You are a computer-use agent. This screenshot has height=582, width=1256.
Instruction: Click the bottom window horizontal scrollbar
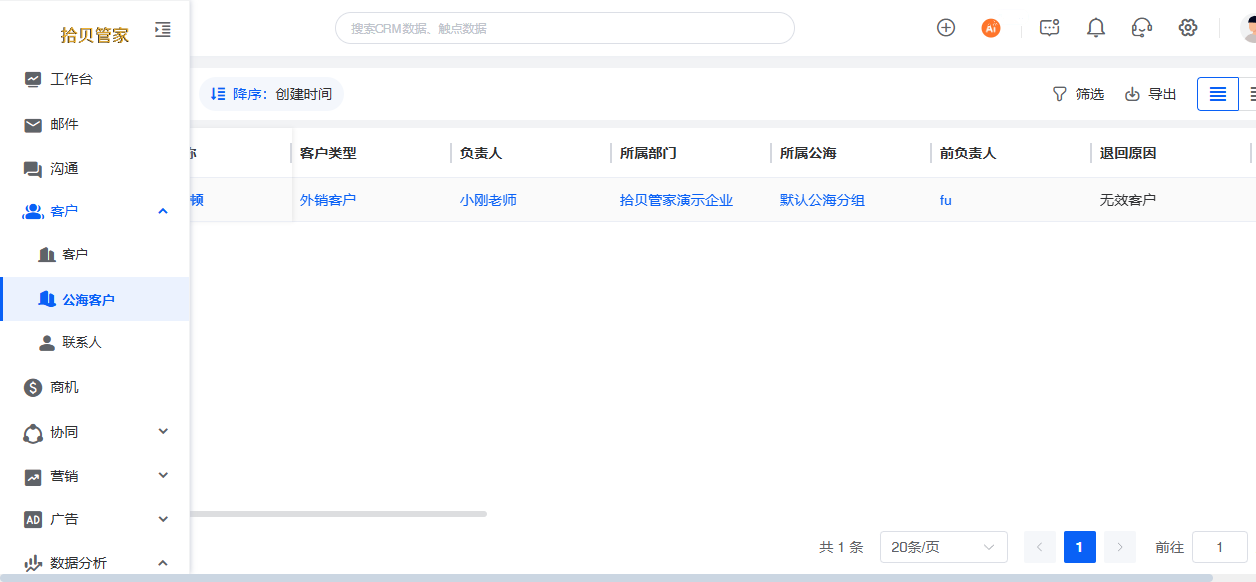pyautogui.click(x=606, y=578)
